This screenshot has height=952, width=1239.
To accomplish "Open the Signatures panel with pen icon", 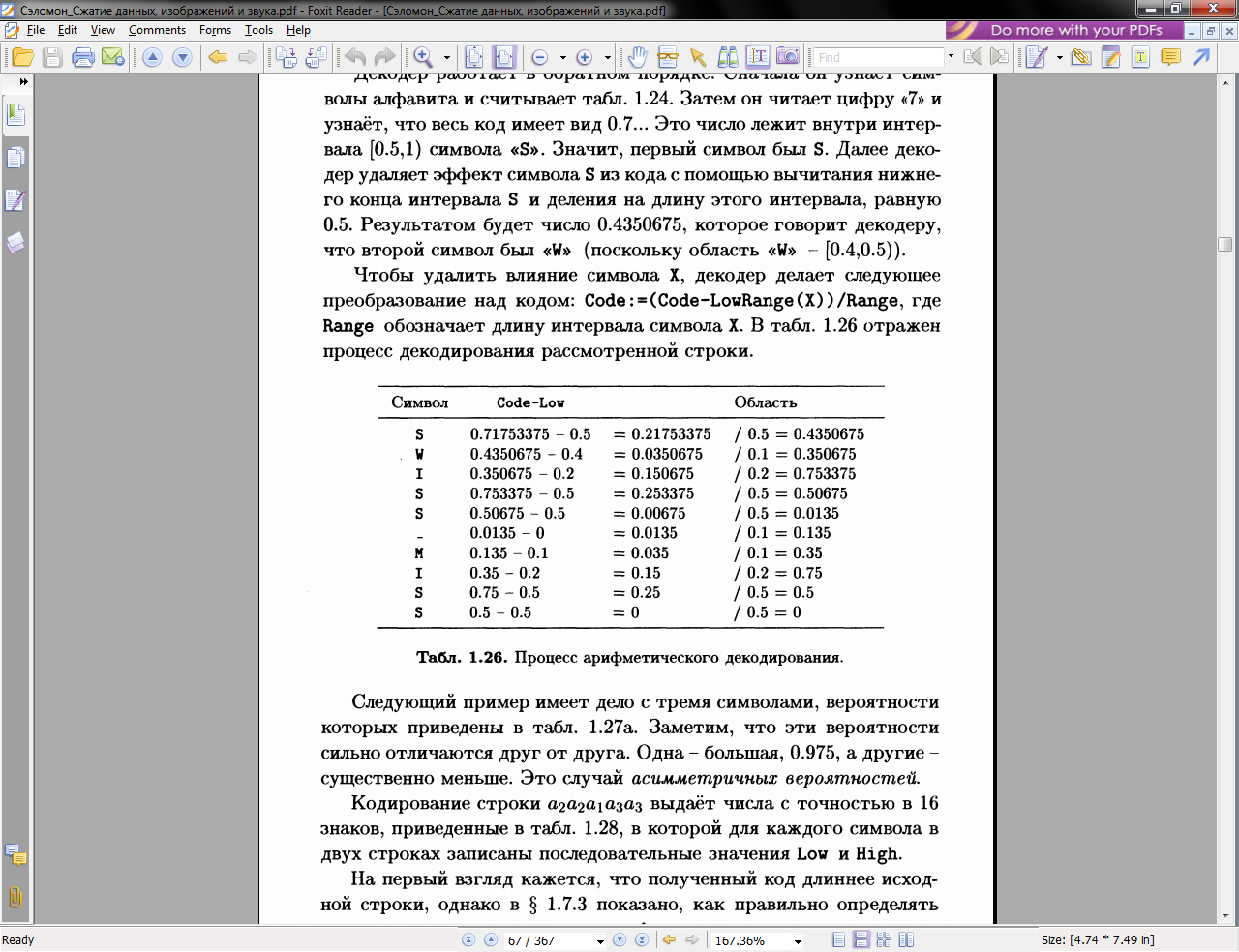I will pos(15,199).
